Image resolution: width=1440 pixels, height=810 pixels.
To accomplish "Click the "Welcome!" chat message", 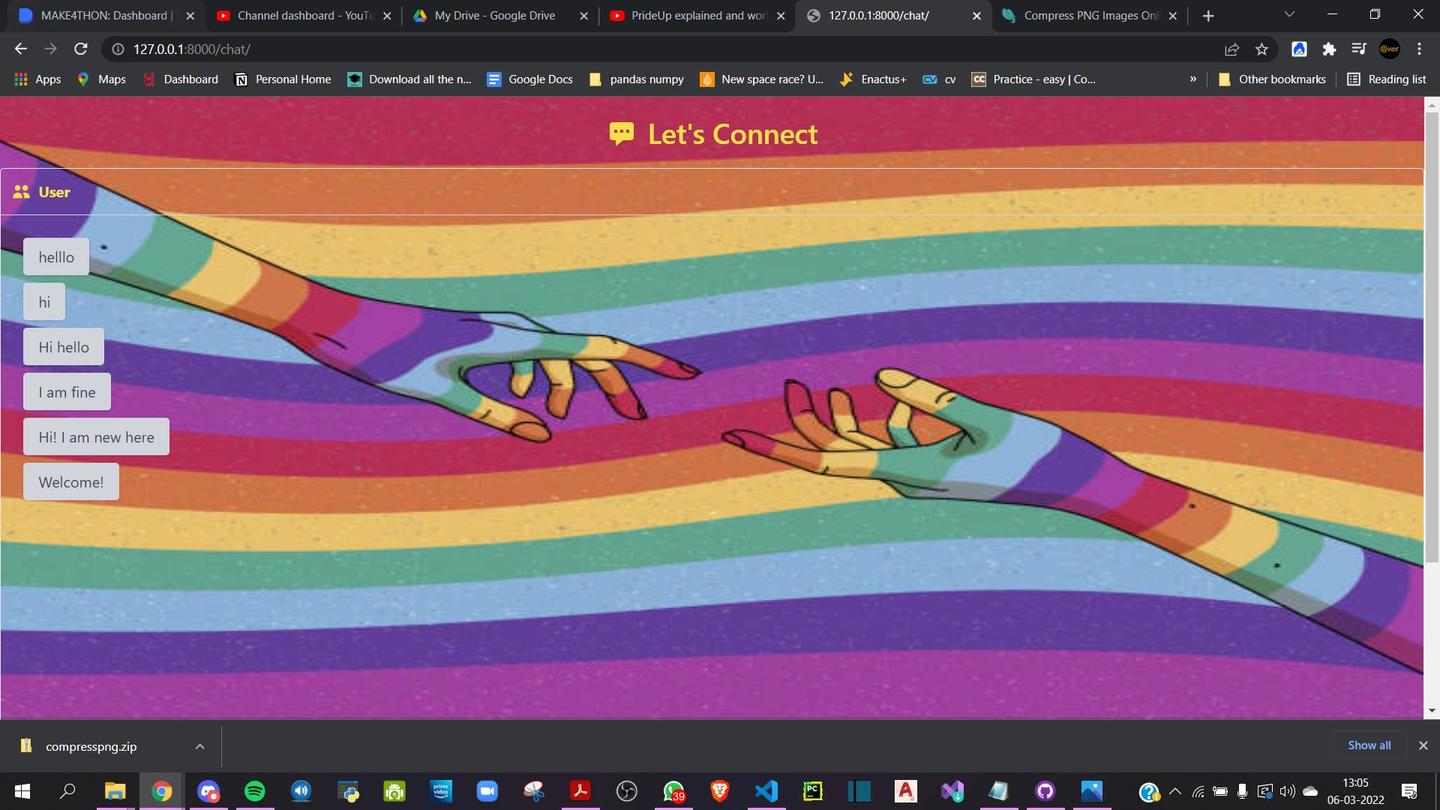I will [x=71, y=482].
